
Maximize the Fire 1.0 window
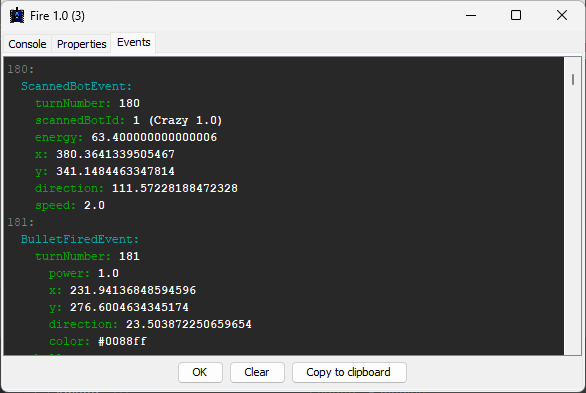click(x=516, y=16)
